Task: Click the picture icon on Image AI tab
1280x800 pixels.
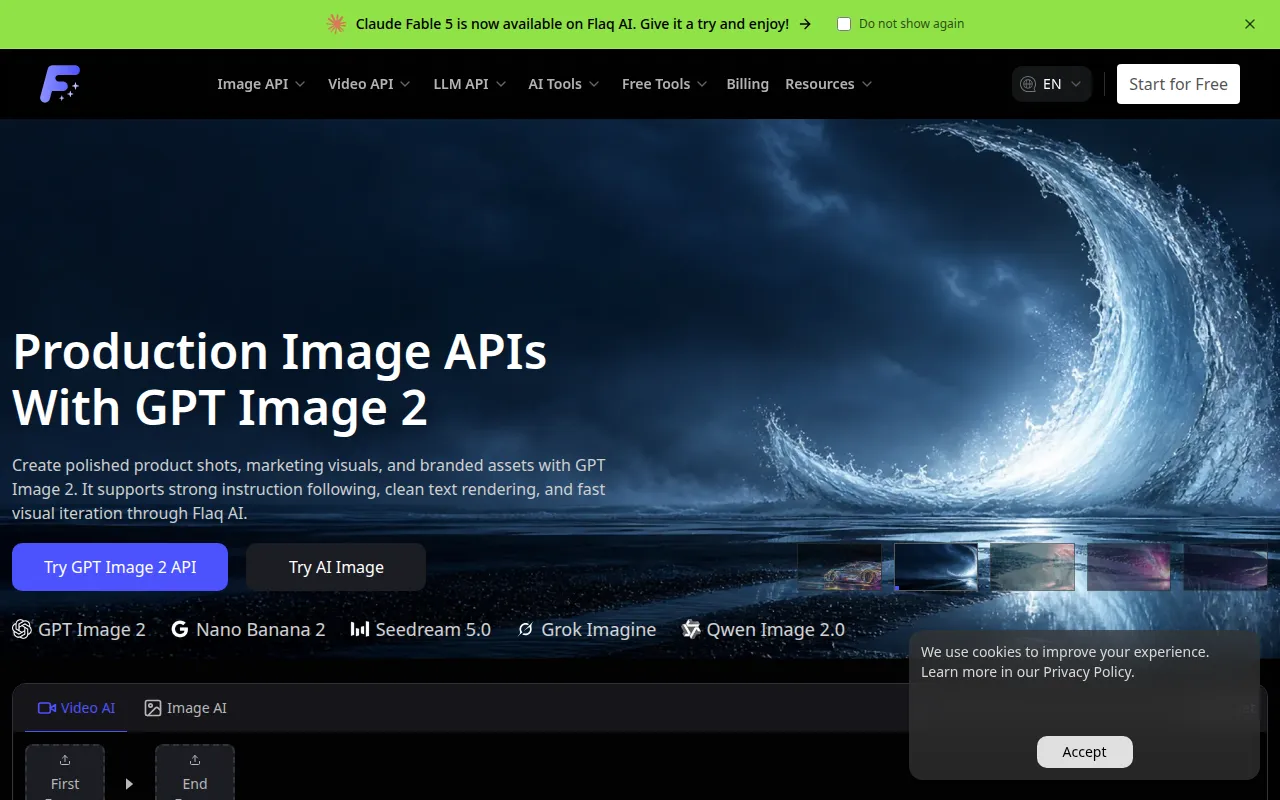Action: point(153,708)
